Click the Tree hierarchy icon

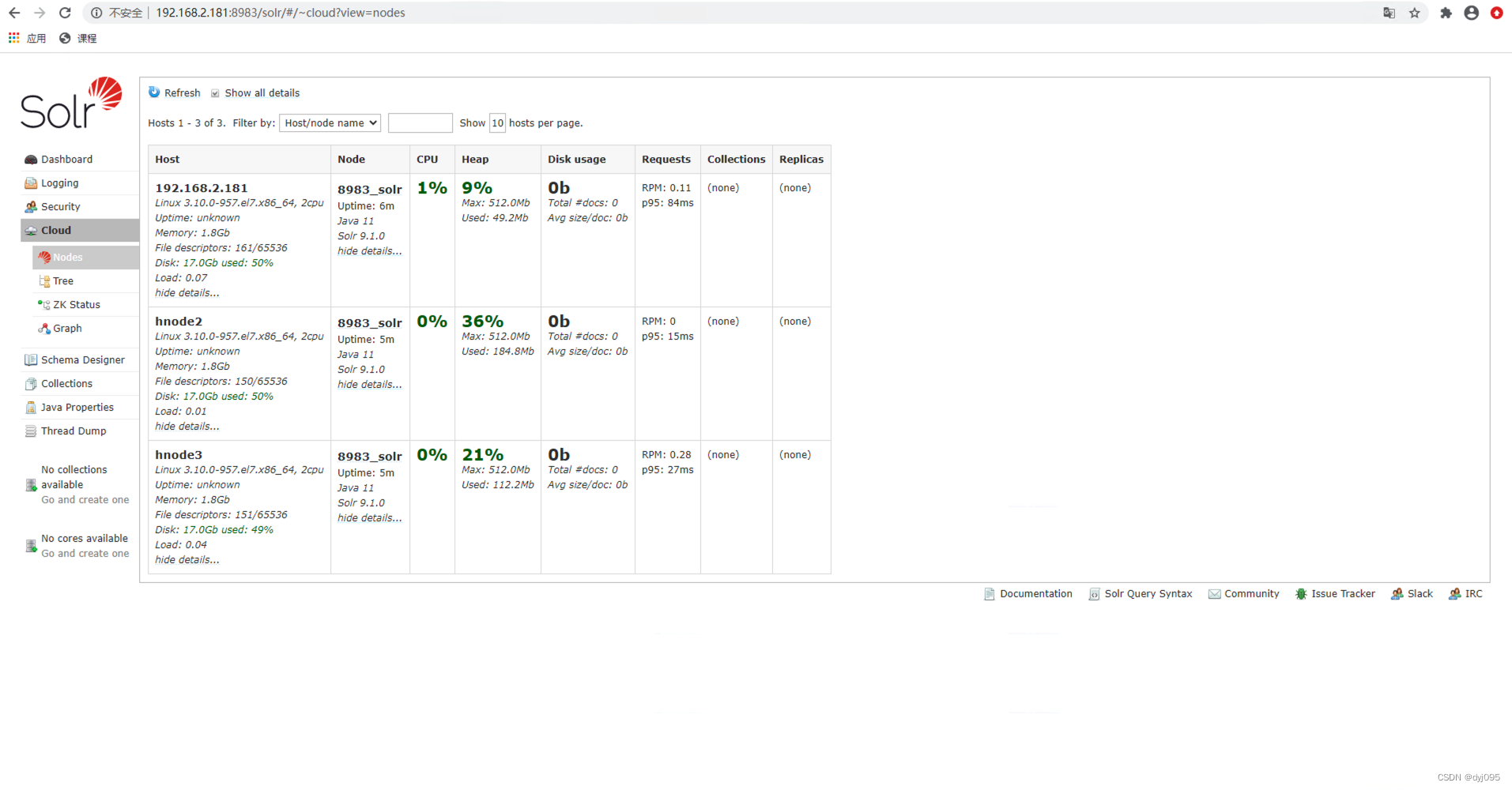[44, 281]
